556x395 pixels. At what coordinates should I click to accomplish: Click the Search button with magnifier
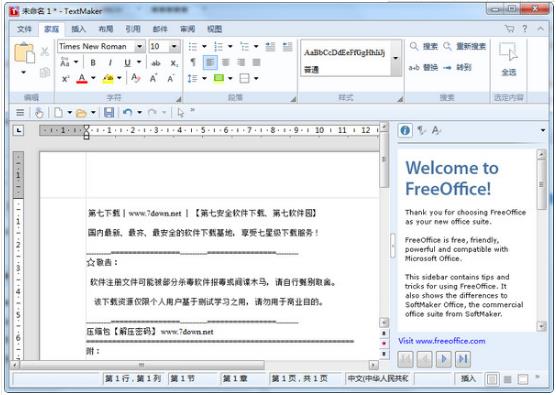coord(424,46)
